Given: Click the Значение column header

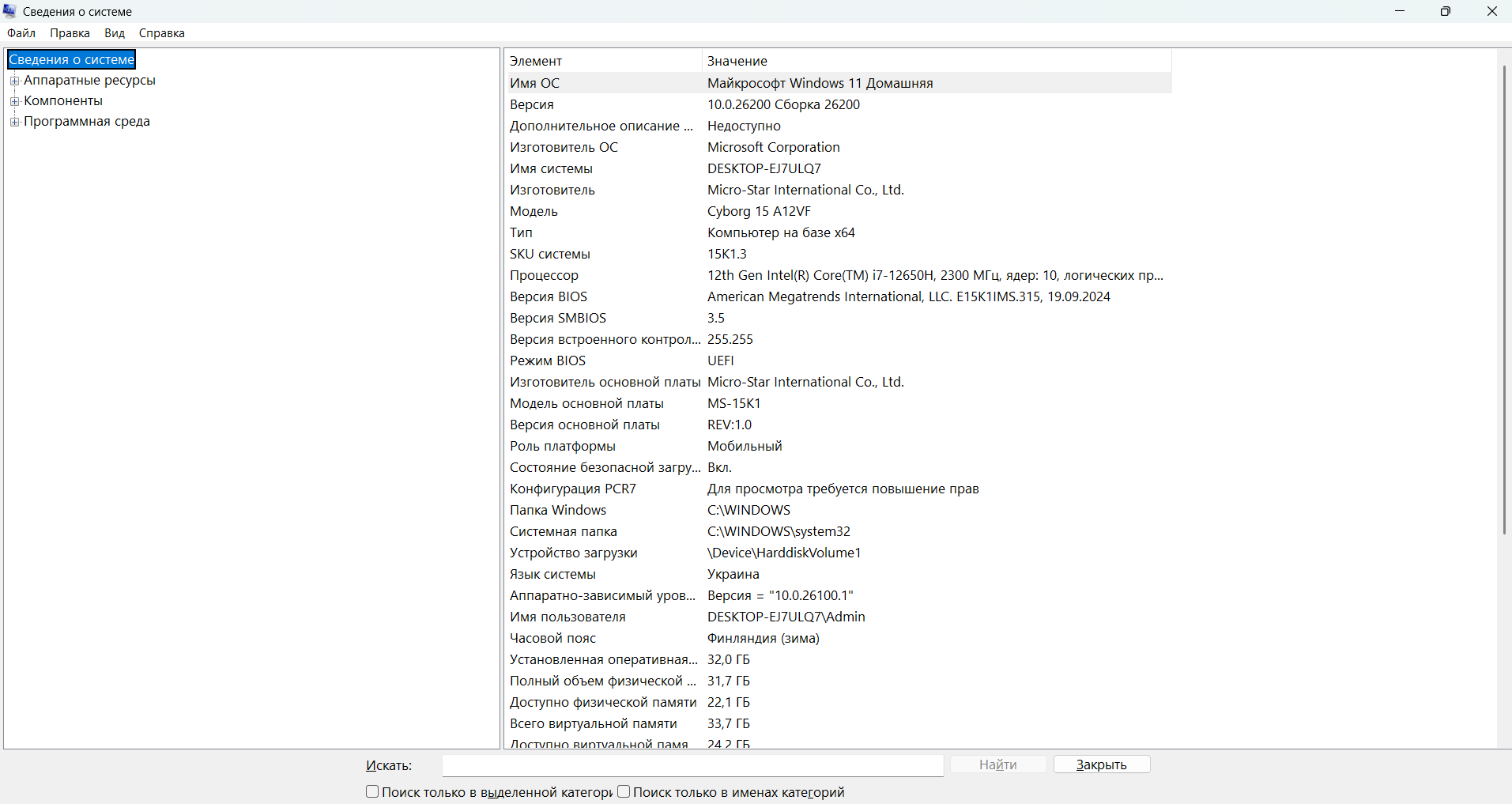Looking at the screenshot, I should click(937, 61).
